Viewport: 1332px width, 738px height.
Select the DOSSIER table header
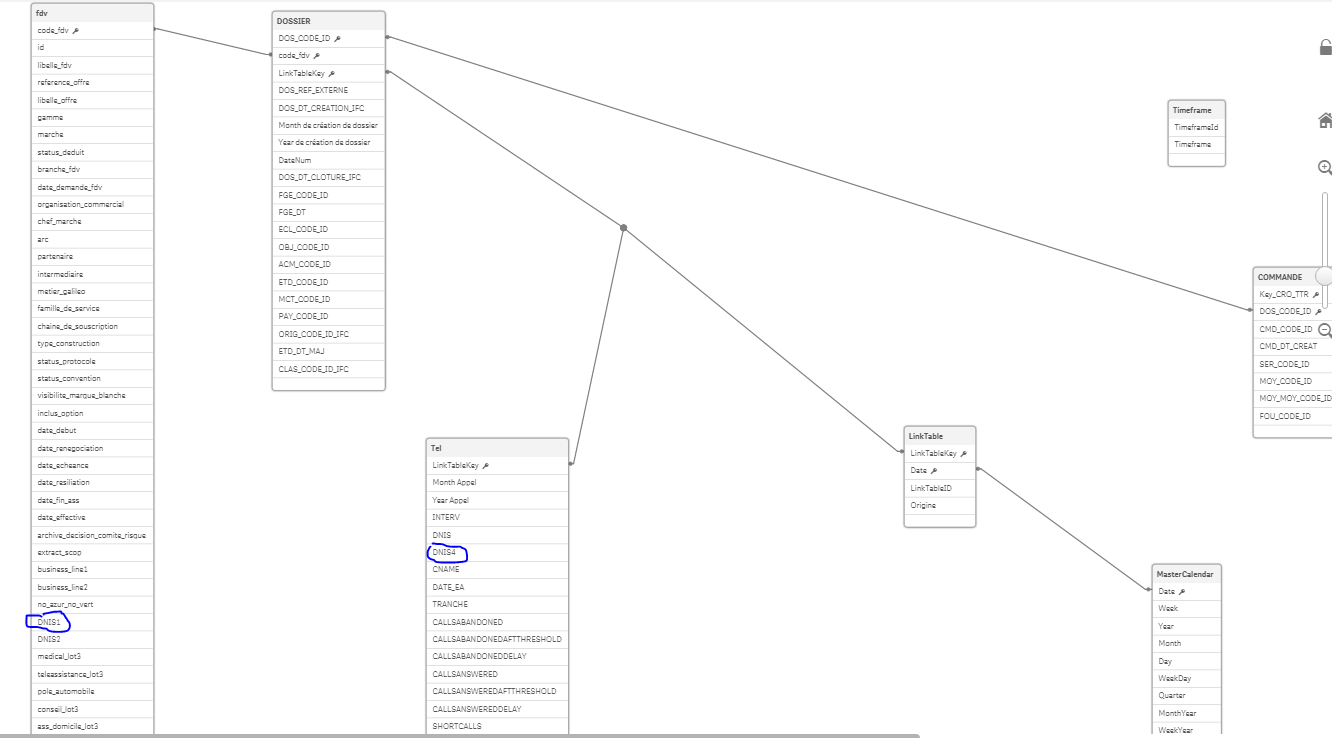[x=329, y=20]
